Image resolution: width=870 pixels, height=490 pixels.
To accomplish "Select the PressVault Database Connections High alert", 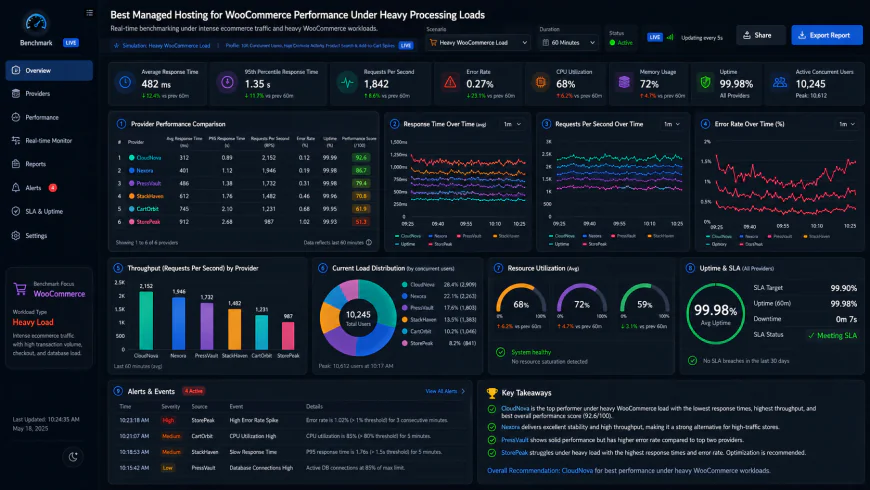I will pos(290,468).
